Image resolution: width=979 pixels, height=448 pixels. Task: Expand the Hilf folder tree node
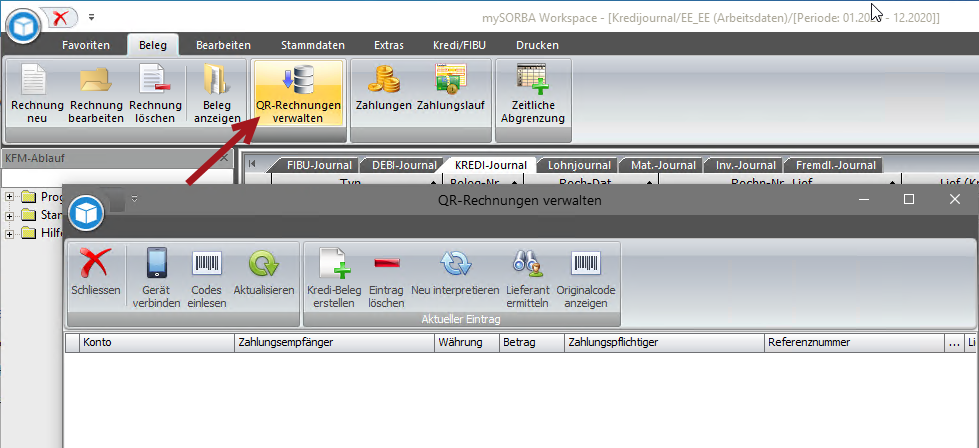[9, 234]
